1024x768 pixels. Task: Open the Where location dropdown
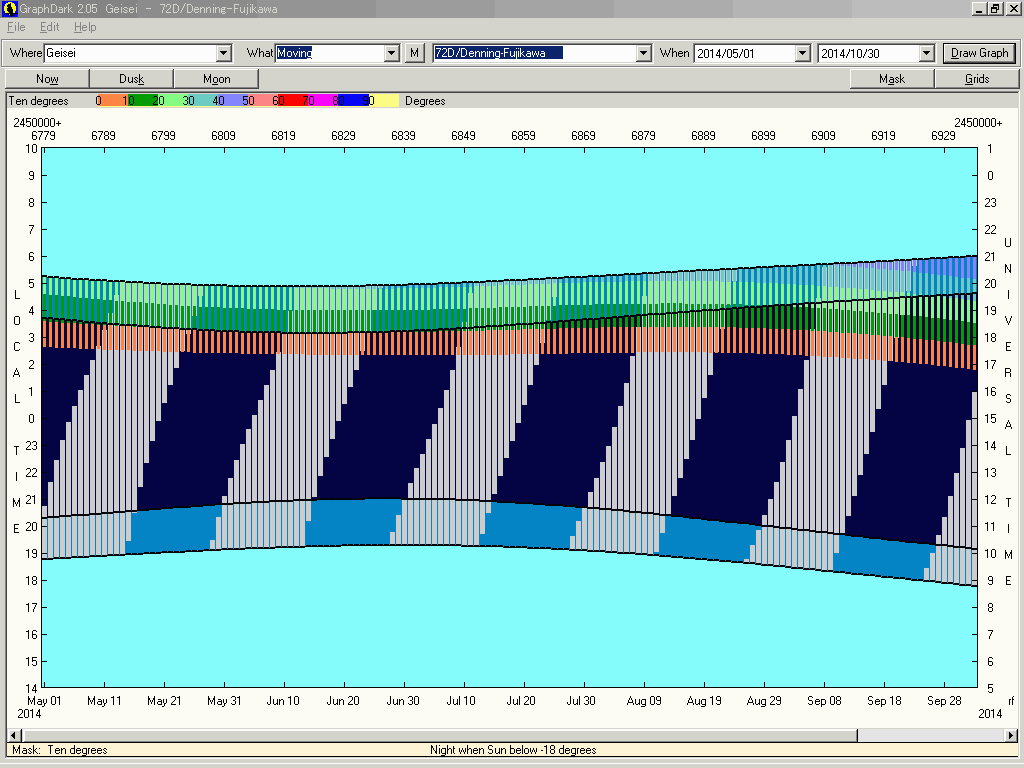coord(223,53)
